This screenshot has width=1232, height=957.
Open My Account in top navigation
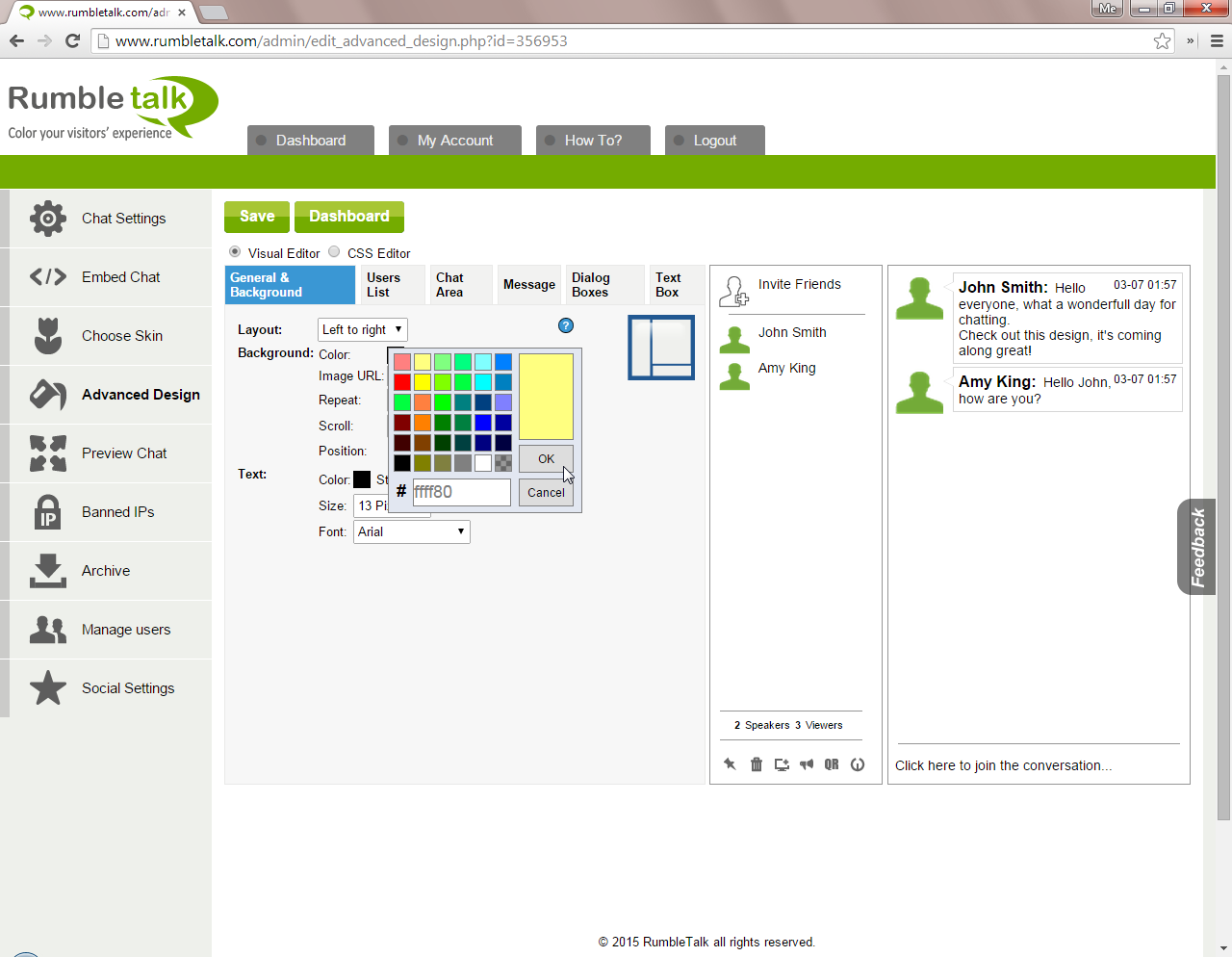tap(455, 141)
